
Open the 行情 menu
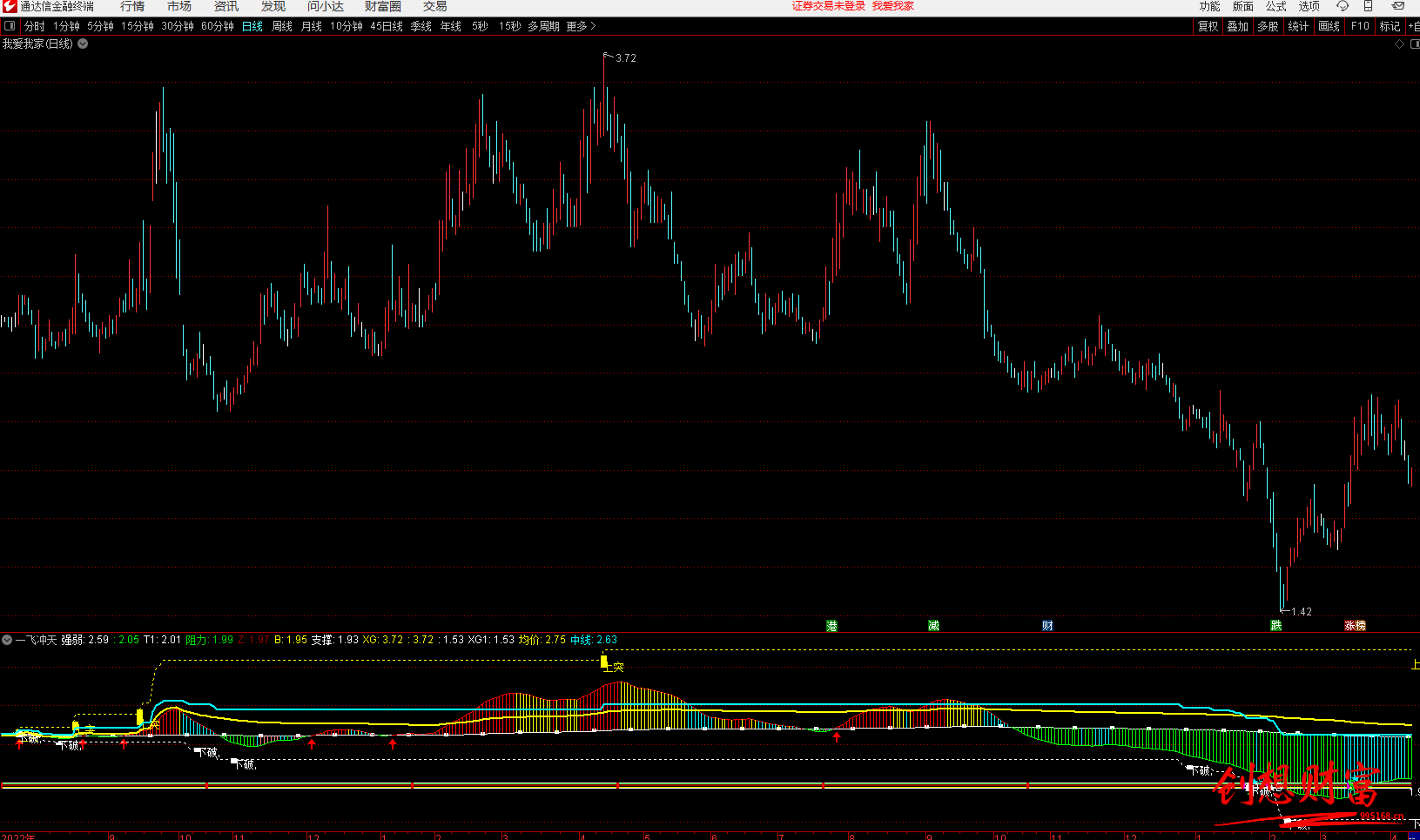coord(132,6)
